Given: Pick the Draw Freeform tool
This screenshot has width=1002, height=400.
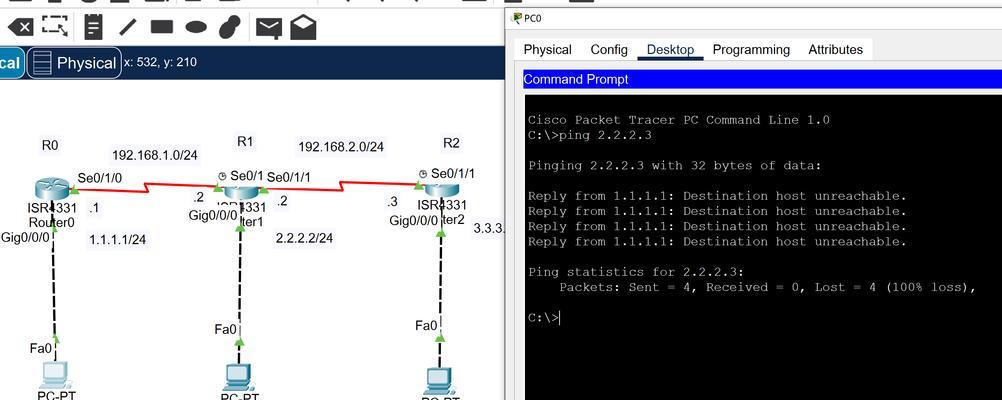Looking at the screenshot, I should click(229, 27).
